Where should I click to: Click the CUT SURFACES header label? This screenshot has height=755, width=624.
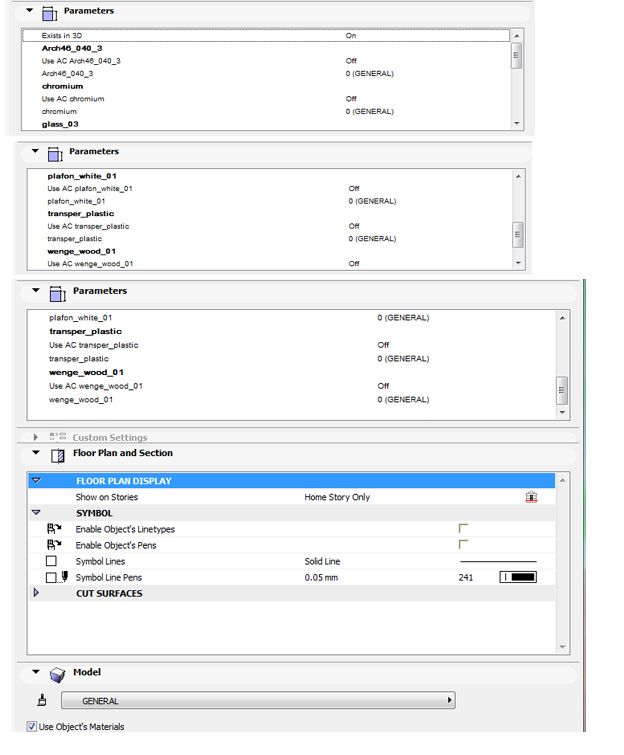point(109,593)
